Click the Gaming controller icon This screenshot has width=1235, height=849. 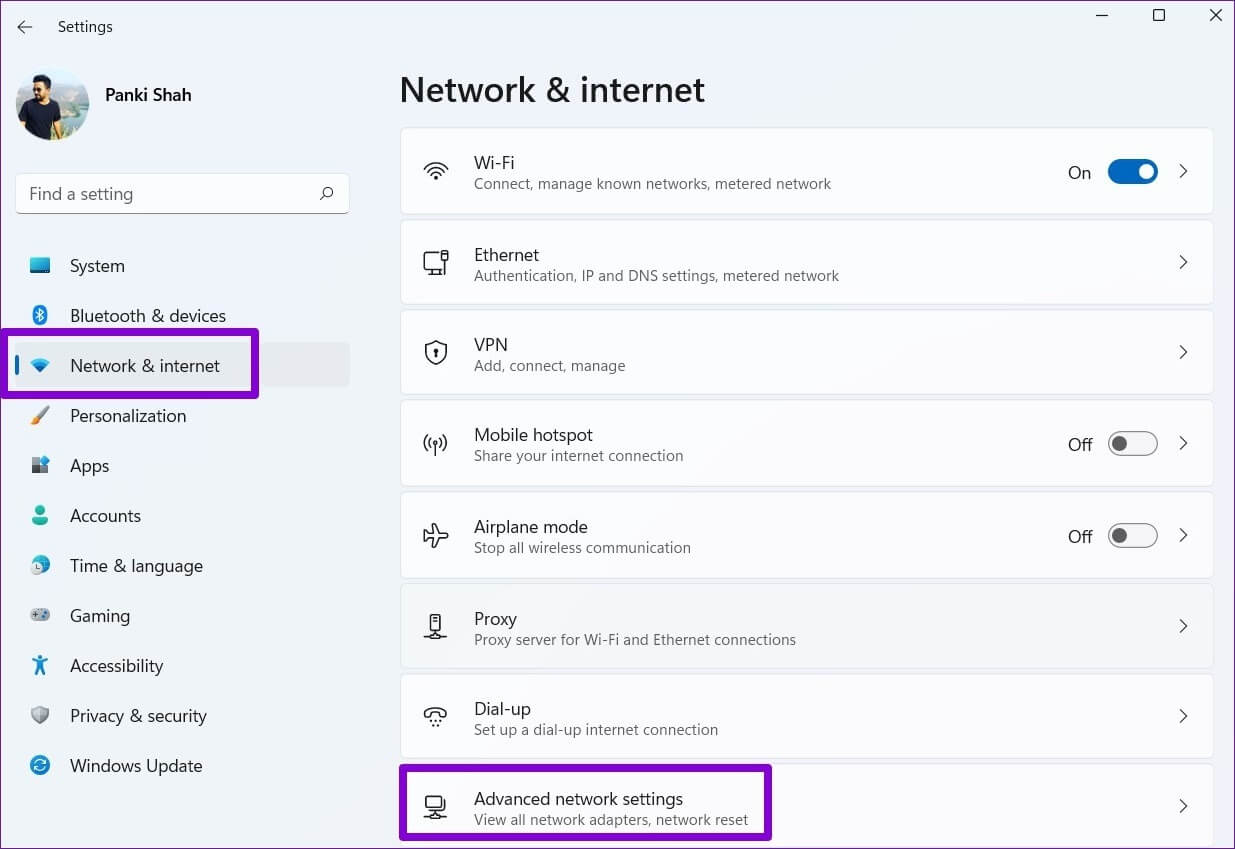(40, 616)
